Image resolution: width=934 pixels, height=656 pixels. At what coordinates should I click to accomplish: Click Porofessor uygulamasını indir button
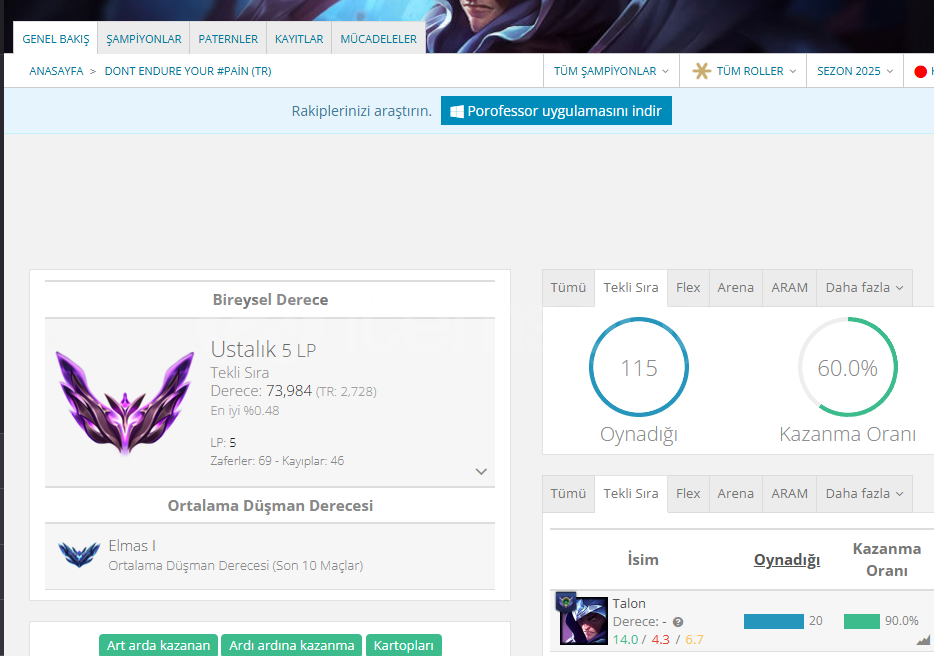[556, 111]
